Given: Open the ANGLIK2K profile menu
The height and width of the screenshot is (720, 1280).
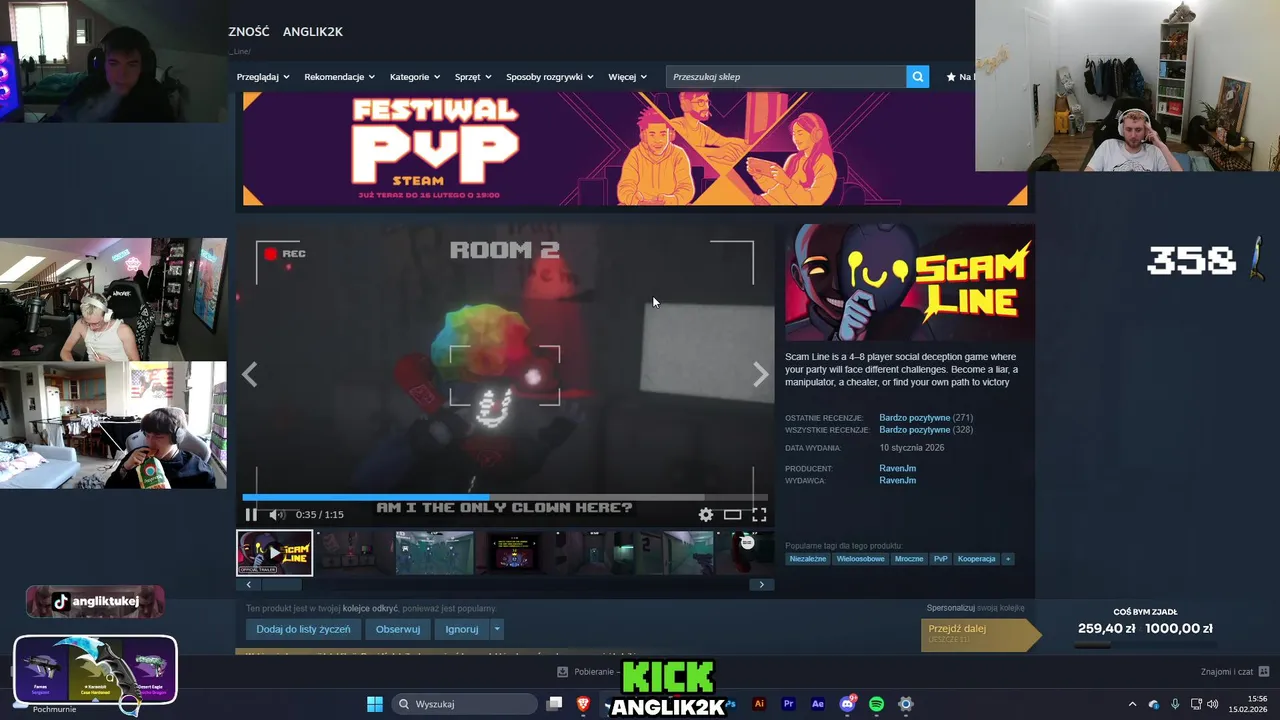Looking at the screenshot, I should click(x=313, y=32).
